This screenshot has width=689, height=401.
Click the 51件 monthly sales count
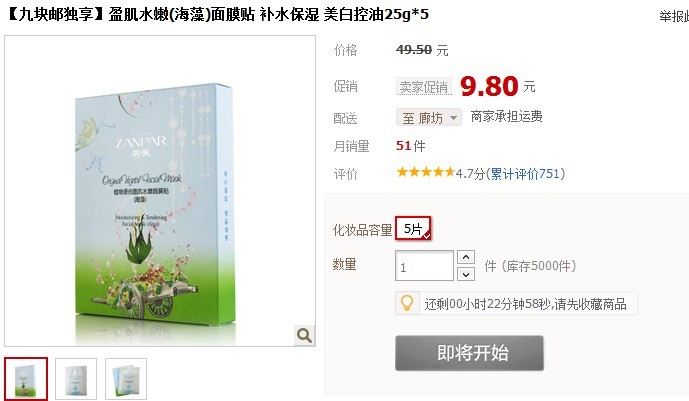410,146
